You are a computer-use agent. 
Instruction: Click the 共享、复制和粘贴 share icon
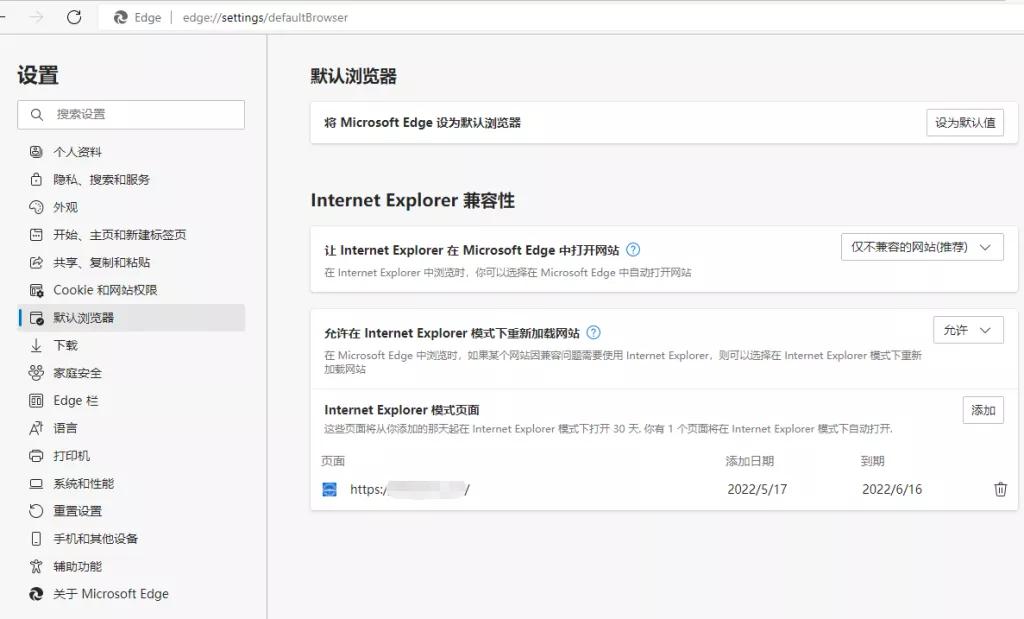(36, 262)
